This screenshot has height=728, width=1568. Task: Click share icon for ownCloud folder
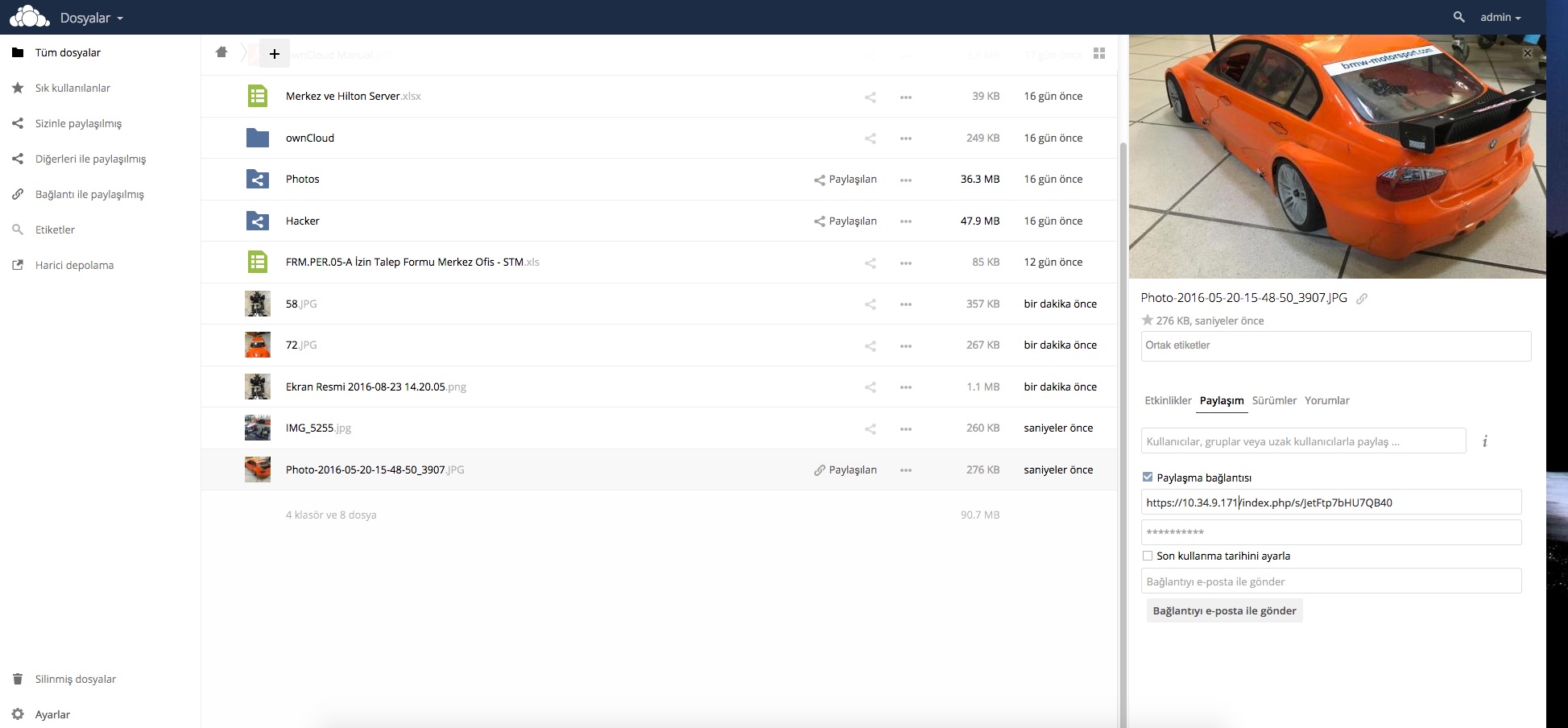(x=870, y=139)
